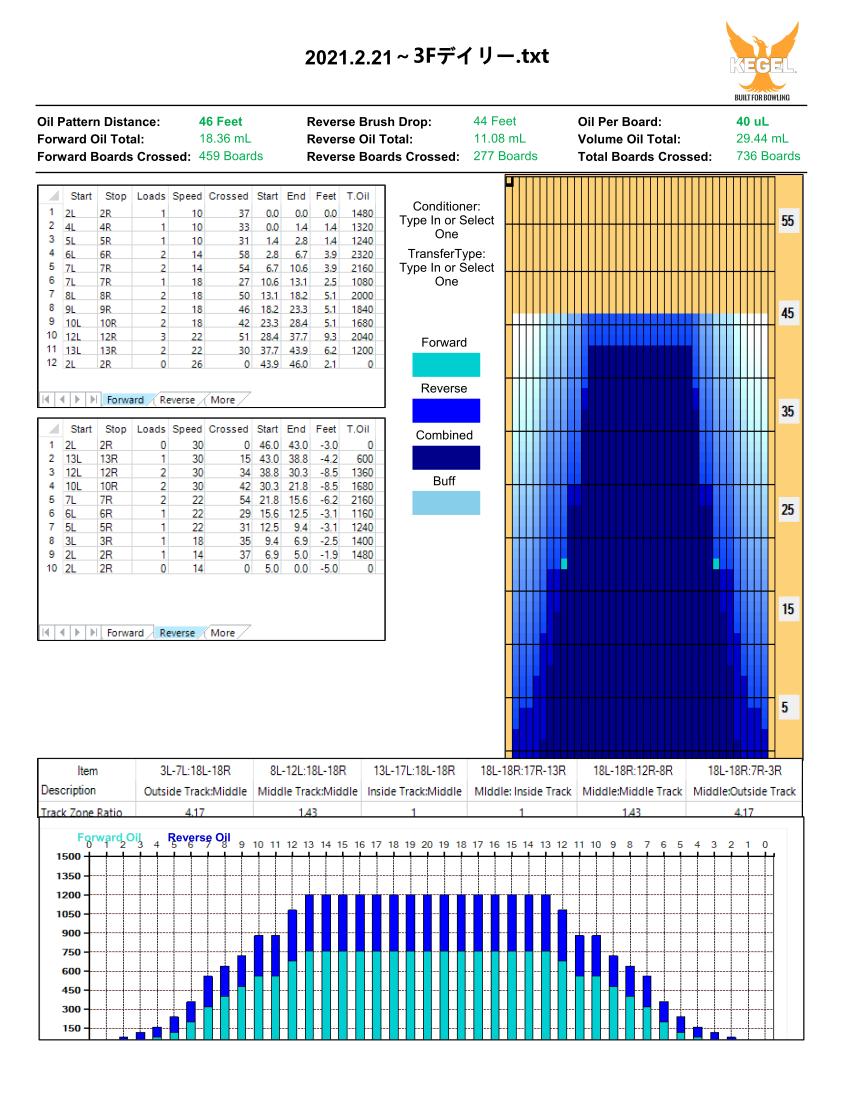The height and width of the screenshot is (1101, 851).
Task: Click the 'Middle:Outside Track' description
Action: [x=744, y=791]
